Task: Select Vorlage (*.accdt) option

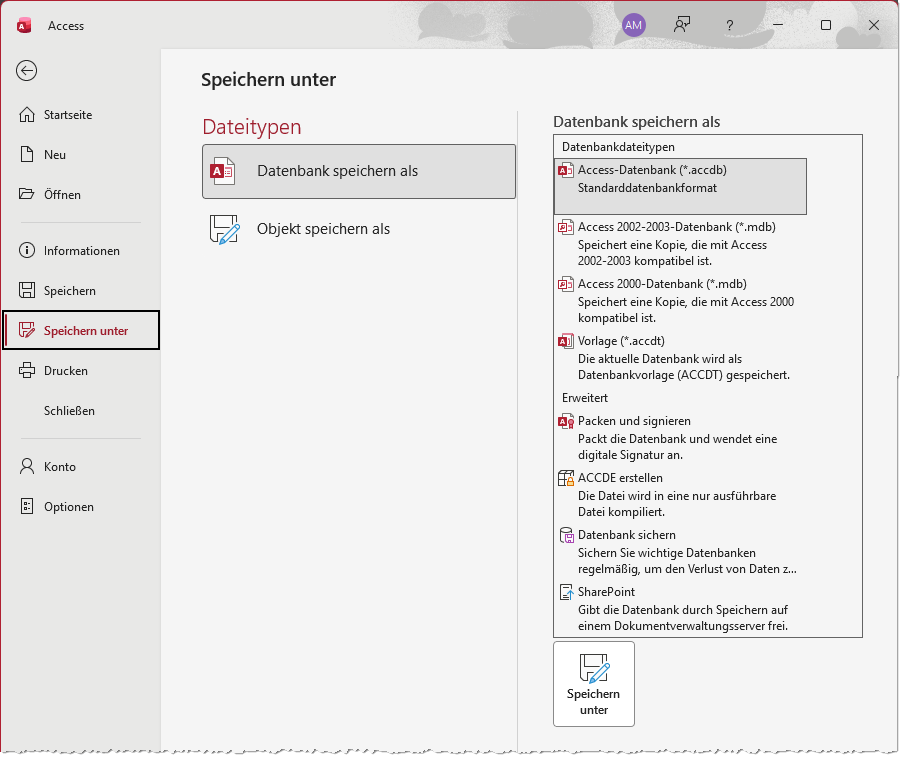Action: (x=680, y=357)
